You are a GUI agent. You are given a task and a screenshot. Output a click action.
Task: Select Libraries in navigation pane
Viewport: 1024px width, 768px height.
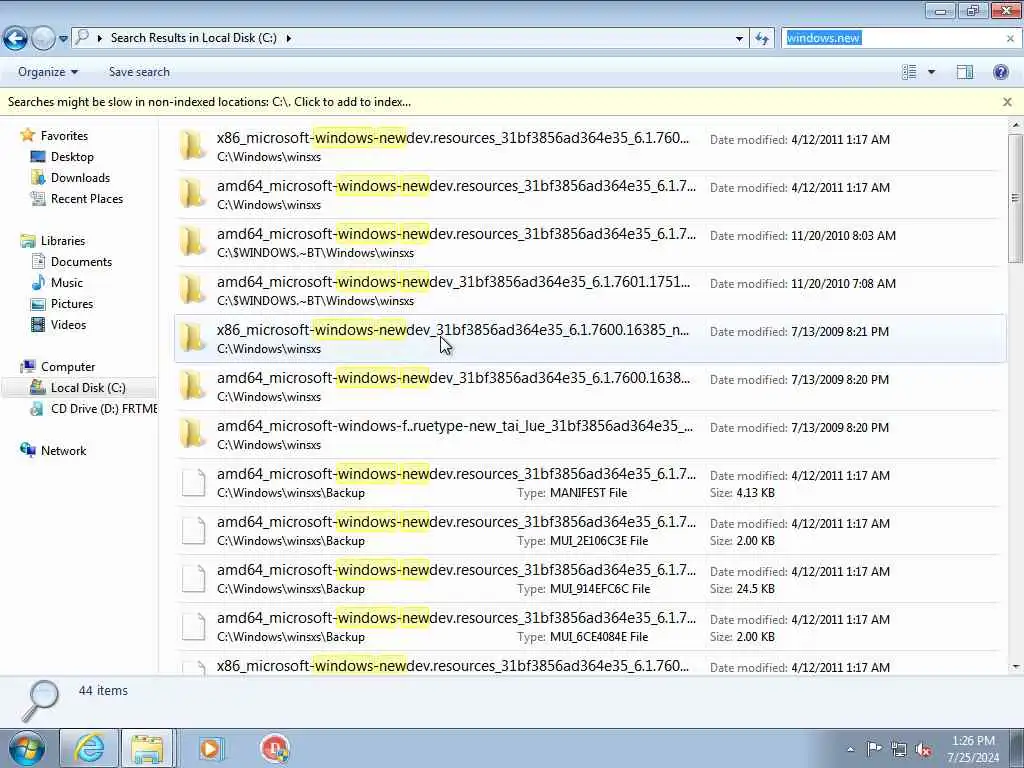(63, 241)
